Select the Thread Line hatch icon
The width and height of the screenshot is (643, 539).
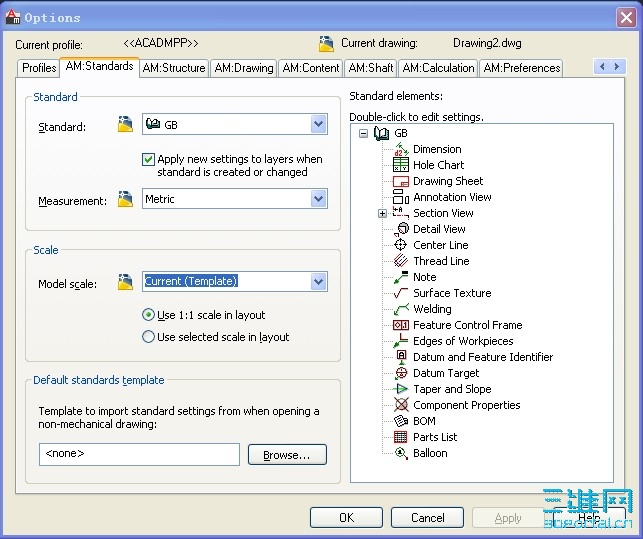point(401,261)
